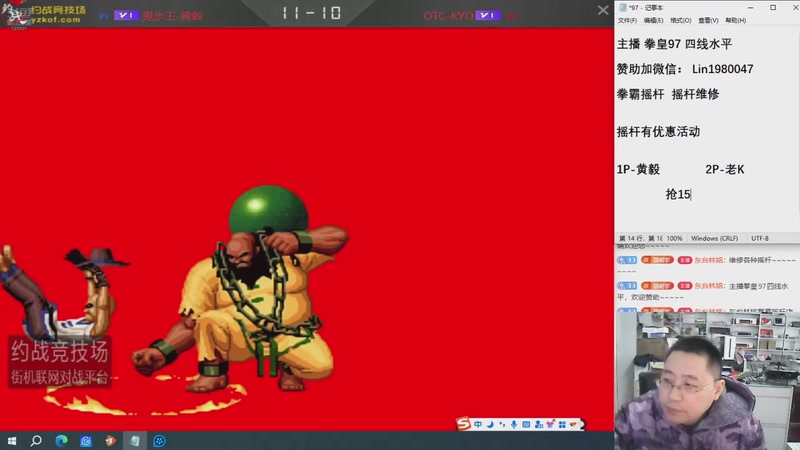Screen dimensions: 800x450
Task: Open the 帮助(H) menu in Notepad
Action: click(736, 20)
